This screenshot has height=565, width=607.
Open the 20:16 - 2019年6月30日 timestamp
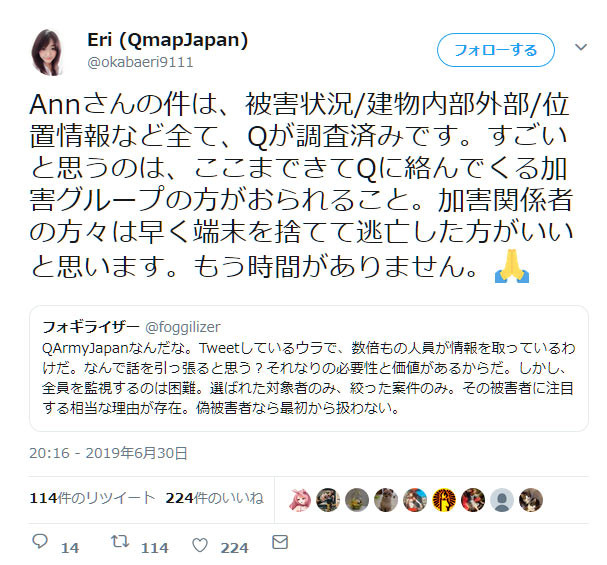[108, 453]
